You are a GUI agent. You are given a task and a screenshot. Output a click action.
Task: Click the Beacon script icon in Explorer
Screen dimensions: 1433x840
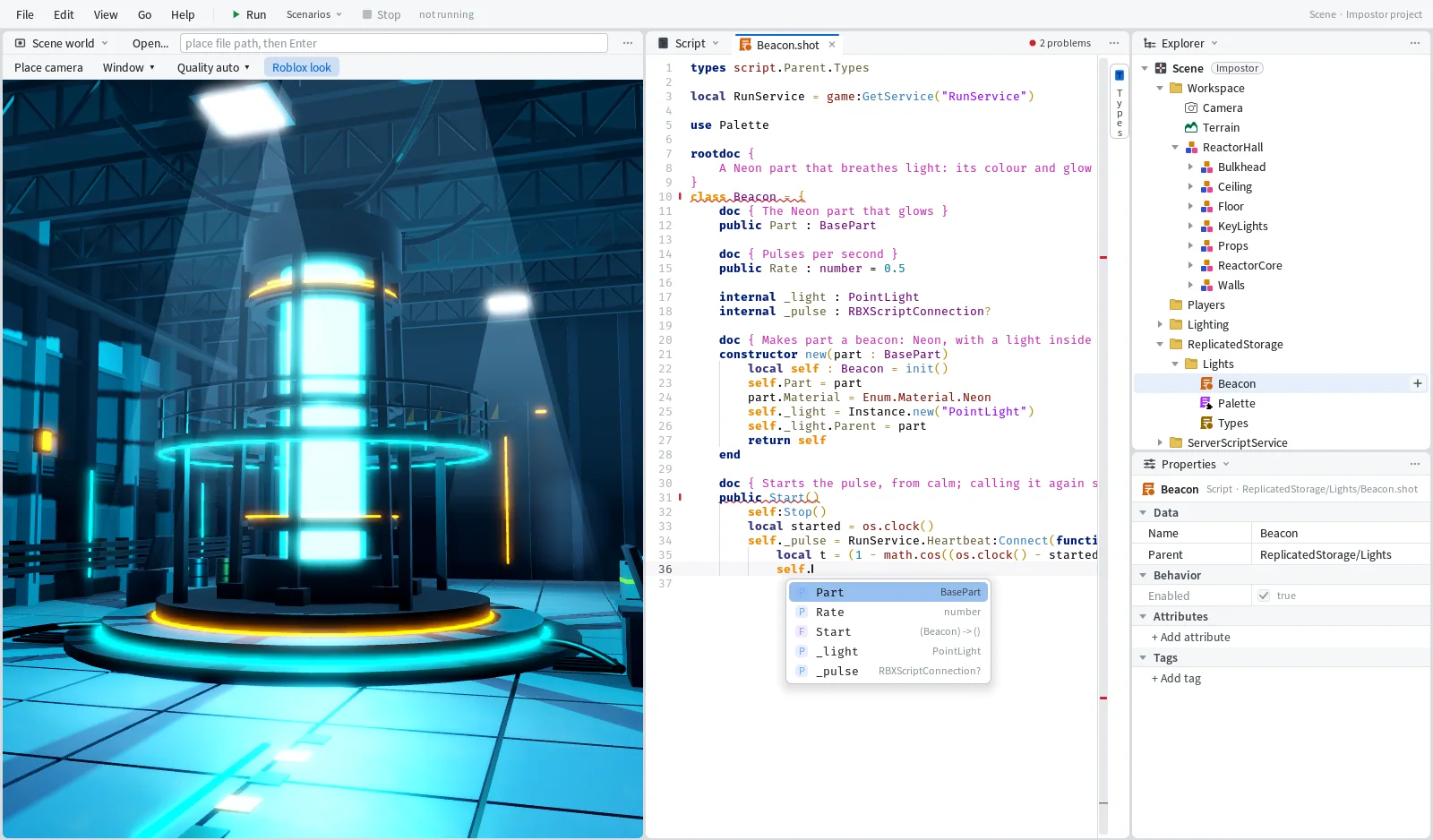click(1206, 383)
